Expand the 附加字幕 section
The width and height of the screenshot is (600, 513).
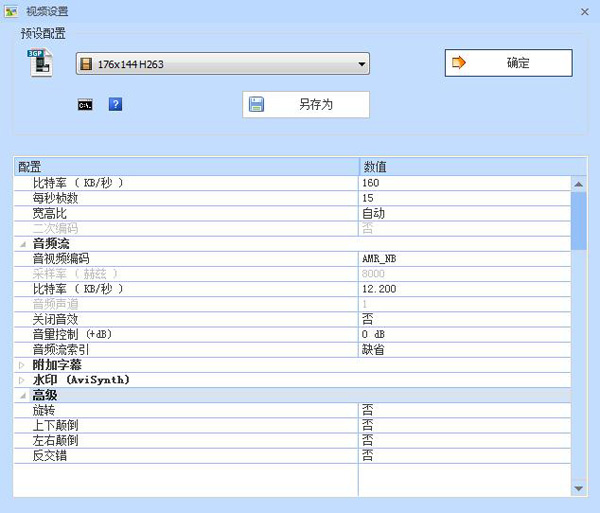pos(22,365)
